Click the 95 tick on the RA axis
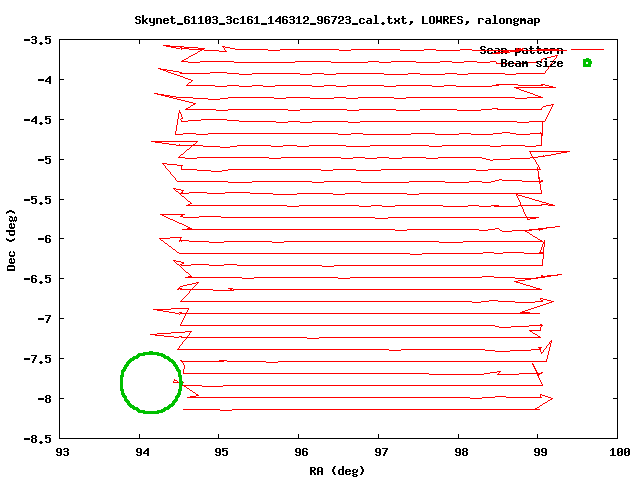The width and height of the screenshot is (640, 480). [x=221, y=452]
